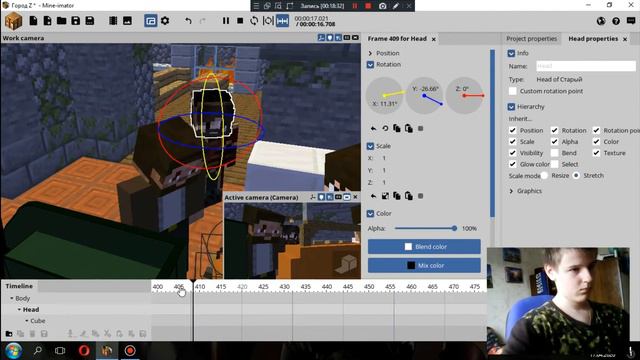The image size is (640, 360).
Task: Collapse the Cube tree item arrow
Action: click(x=27, y=321)
